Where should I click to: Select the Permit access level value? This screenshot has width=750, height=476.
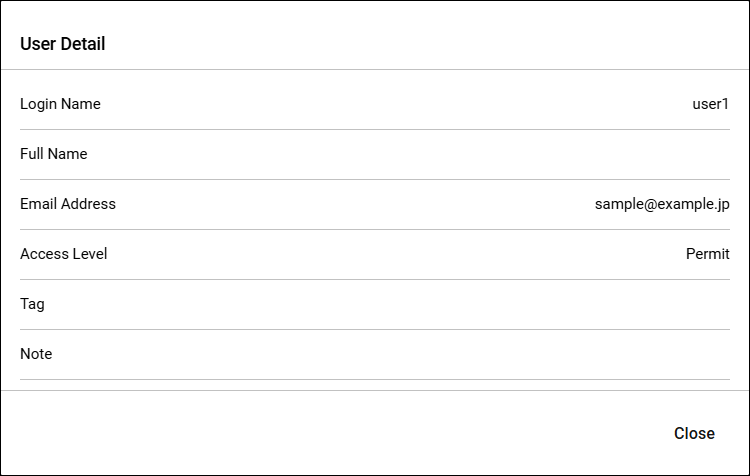tap(707, 254)
